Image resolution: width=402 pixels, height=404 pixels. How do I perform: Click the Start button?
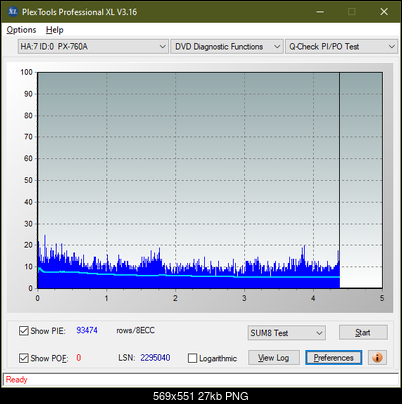tap(363, 332)
